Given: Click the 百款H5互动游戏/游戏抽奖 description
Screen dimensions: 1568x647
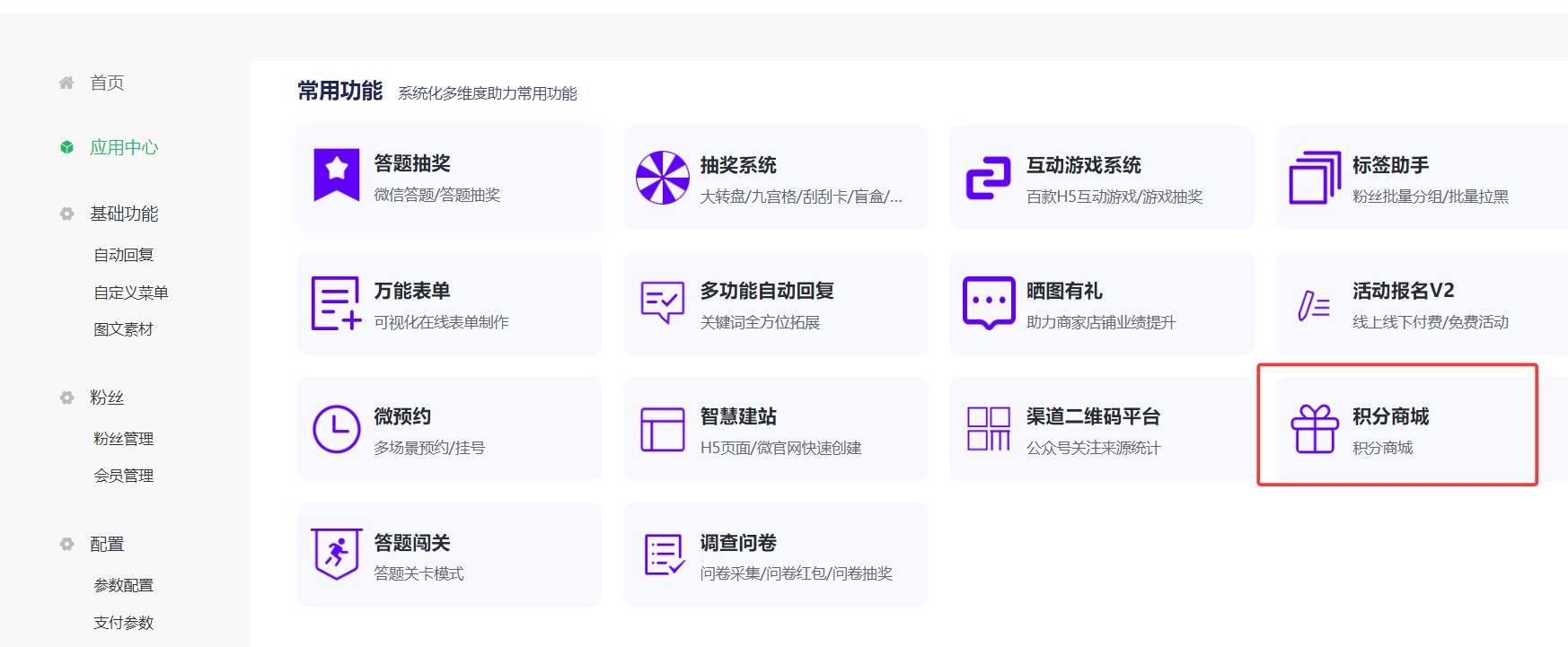Looking at the screenshot, I should pos(1114,197).
